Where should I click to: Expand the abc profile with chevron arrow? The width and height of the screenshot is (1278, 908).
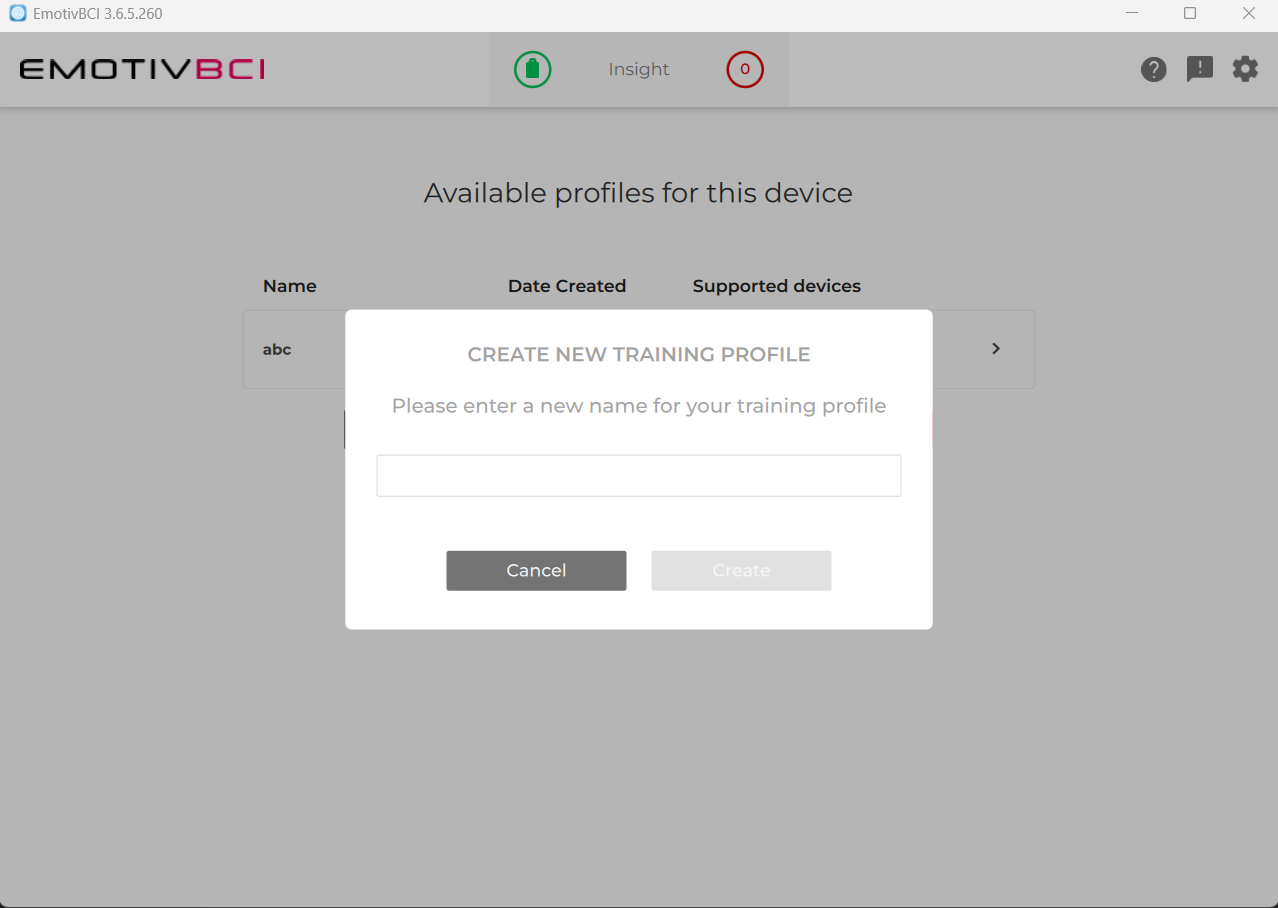coord(995,349)
